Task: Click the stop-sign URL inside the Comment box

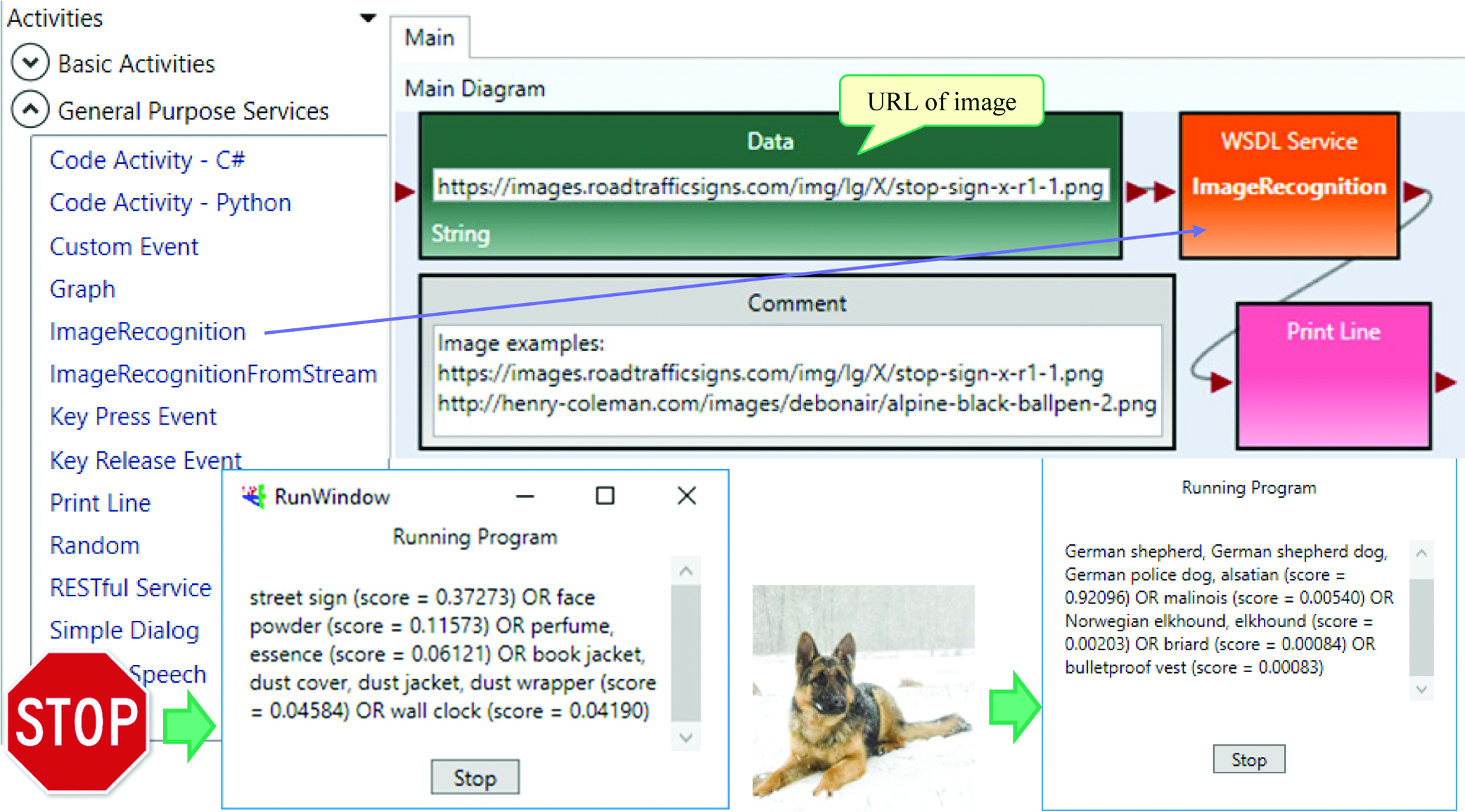Action: pos(770,373)
